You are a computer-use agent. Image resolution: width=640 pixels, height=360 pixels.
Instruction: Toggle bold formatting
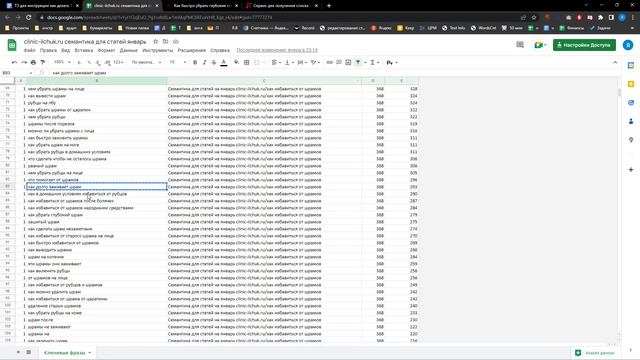coord(195,62)
